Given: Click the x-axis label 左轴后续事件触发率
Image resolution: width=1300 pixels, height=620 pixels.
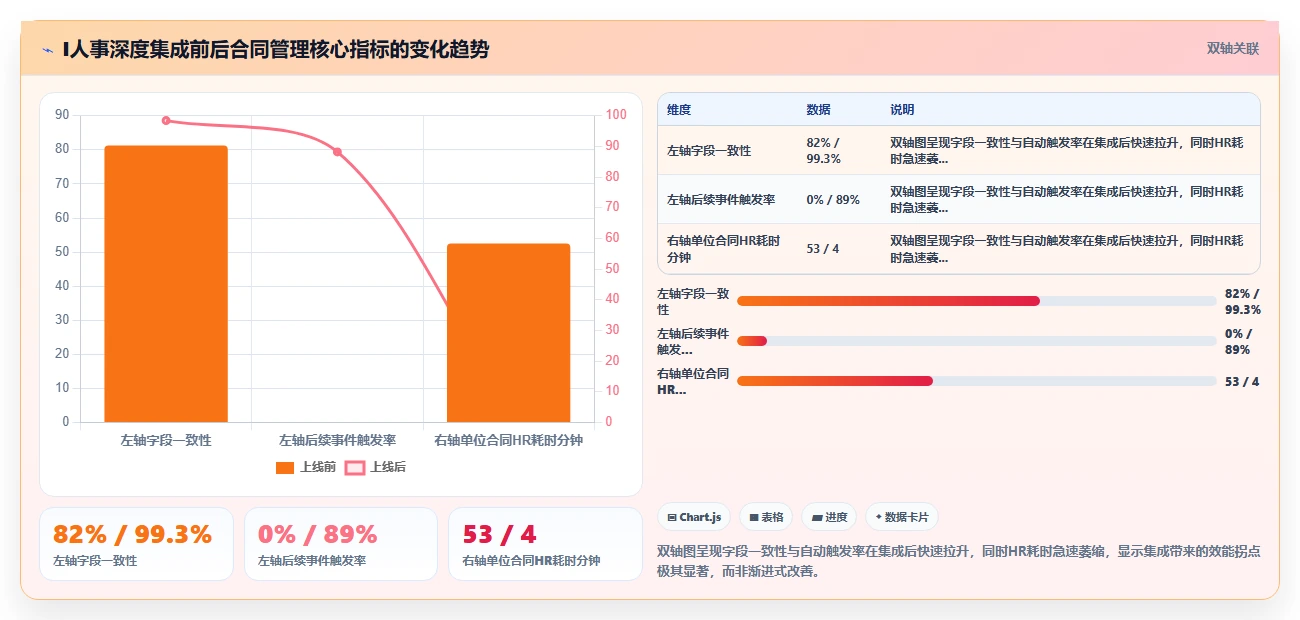Looking at the screenshot, I should tap(337, 440).
